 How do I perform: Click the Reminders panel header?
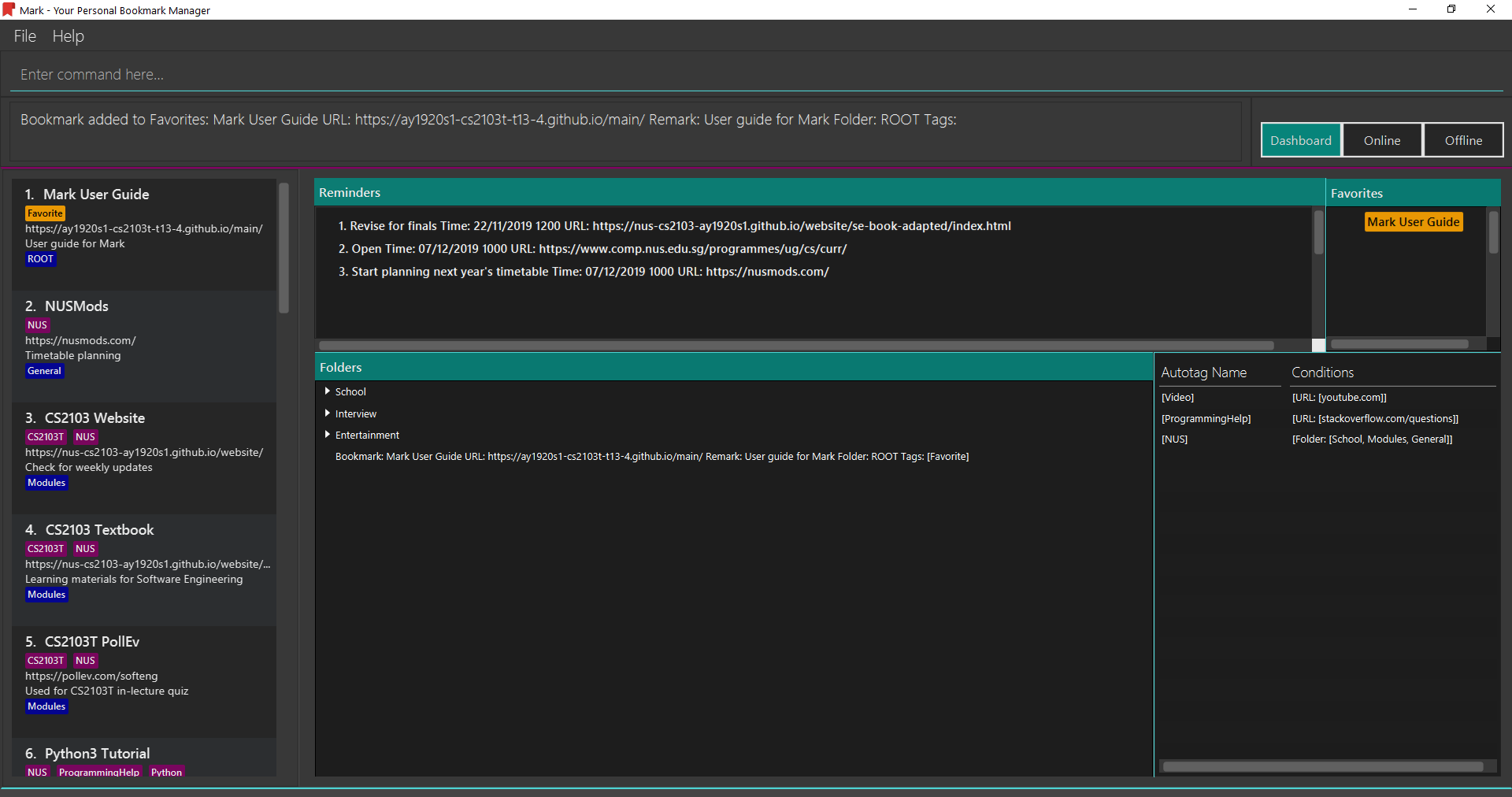819,193
